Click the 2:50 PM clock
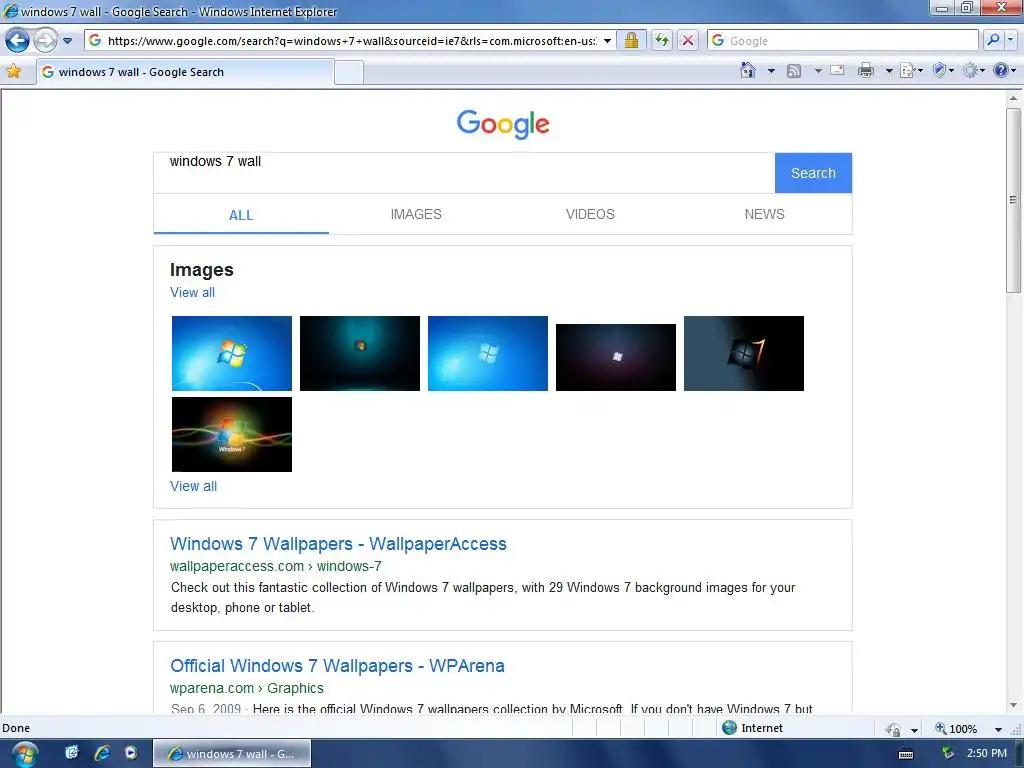This screenshot has width=1024, height=768. coord(987,754)
